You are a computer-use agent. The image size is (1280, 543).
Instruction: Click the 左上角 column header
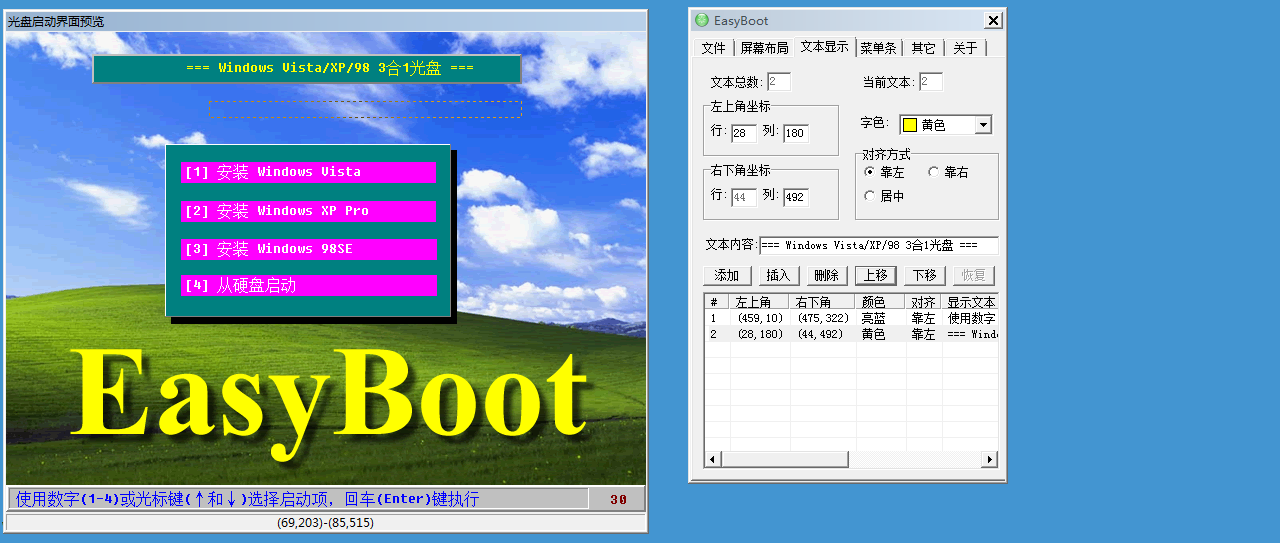(759, 302)
